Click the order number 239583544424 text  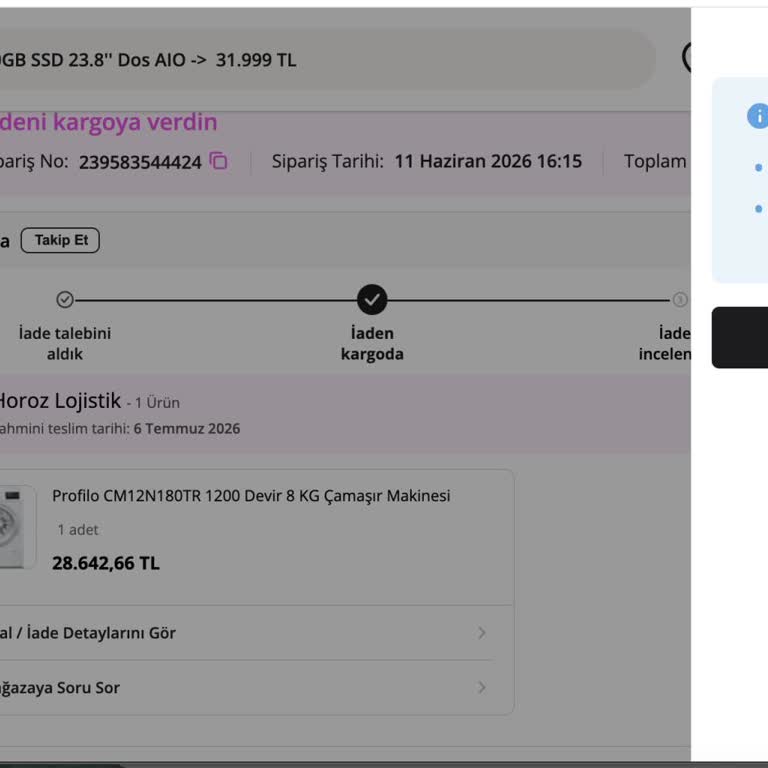140,162
